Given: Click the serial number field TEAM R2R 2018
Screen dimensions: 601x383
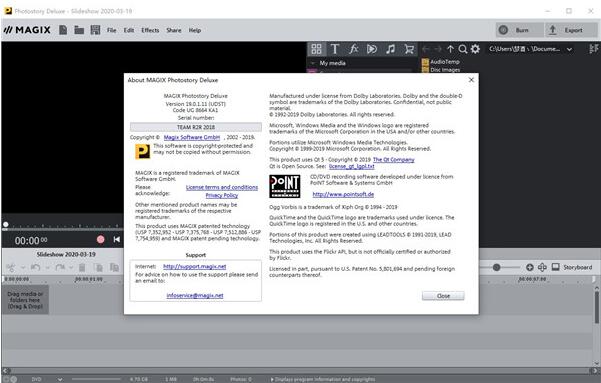Looking at the screenshot, I should pos(196,127).
